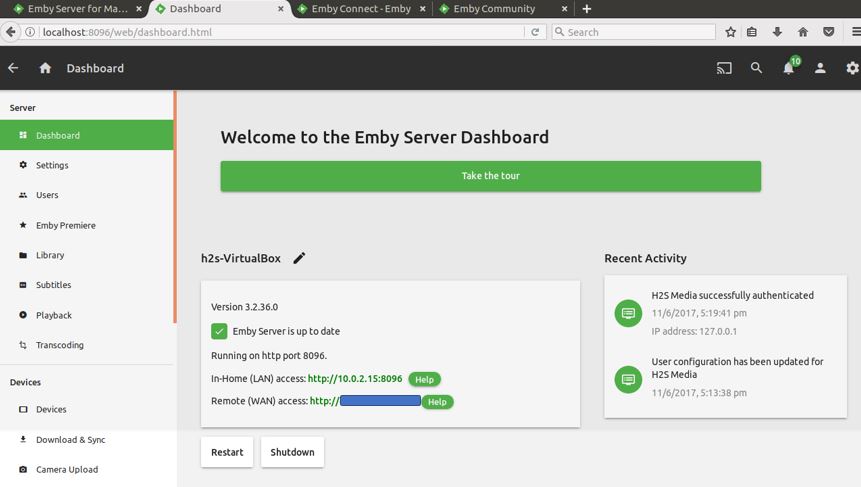Click activity icon for H2S Media authenticated

point(628,313)
